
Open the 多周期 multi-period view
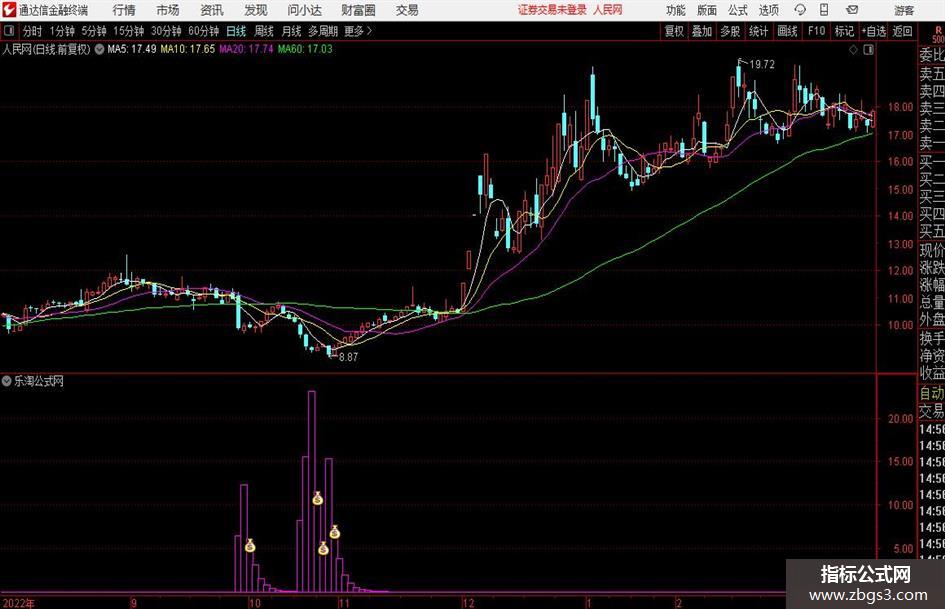pos(323,31)
